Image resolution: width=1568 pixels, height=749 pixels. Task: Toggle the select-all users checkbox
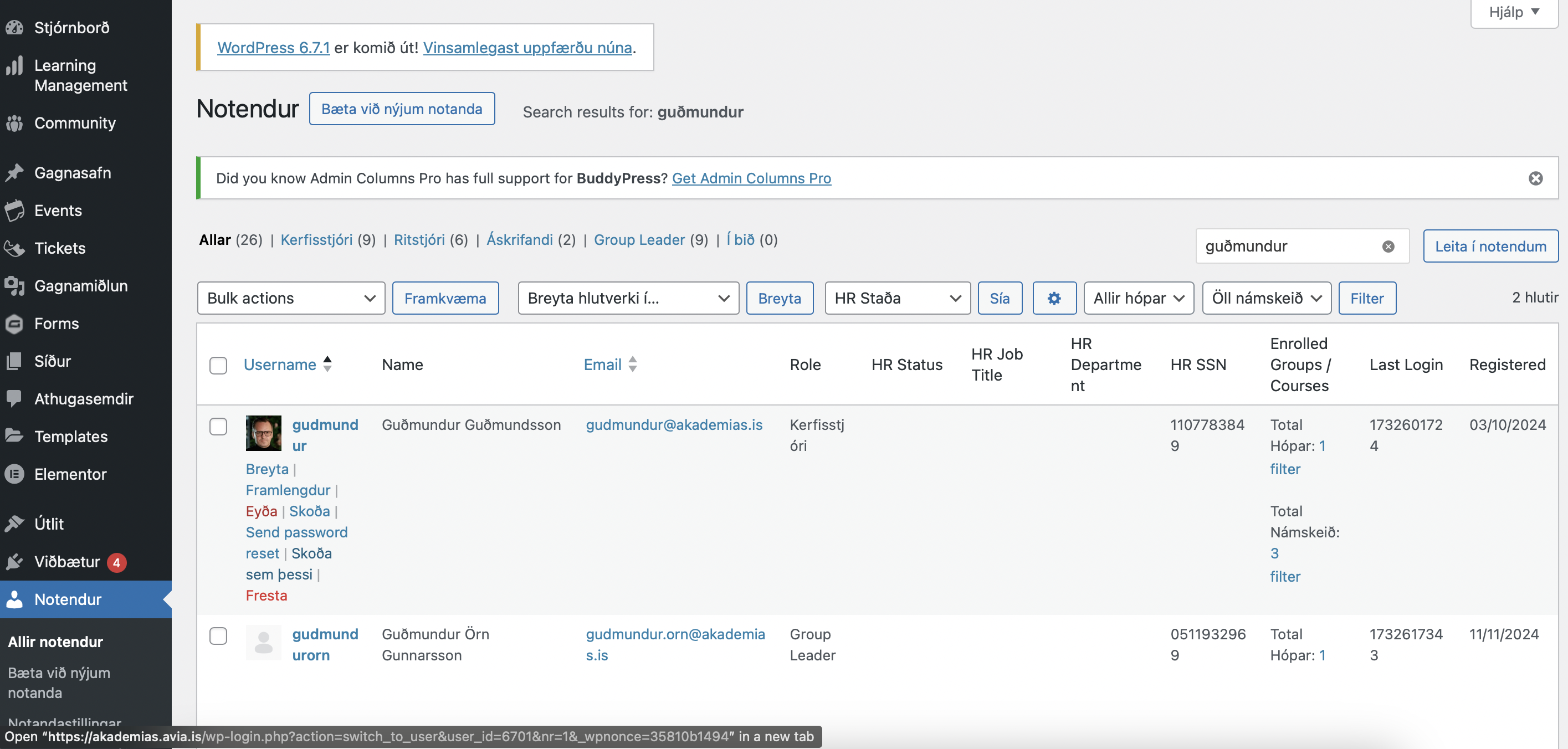218,365
